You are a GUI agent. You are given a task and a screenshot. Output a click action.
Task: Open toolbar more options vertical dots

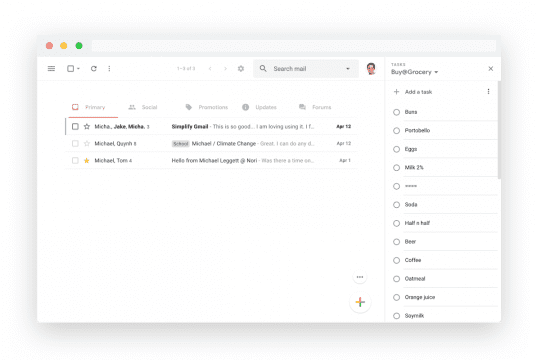(x=109, y=69)
